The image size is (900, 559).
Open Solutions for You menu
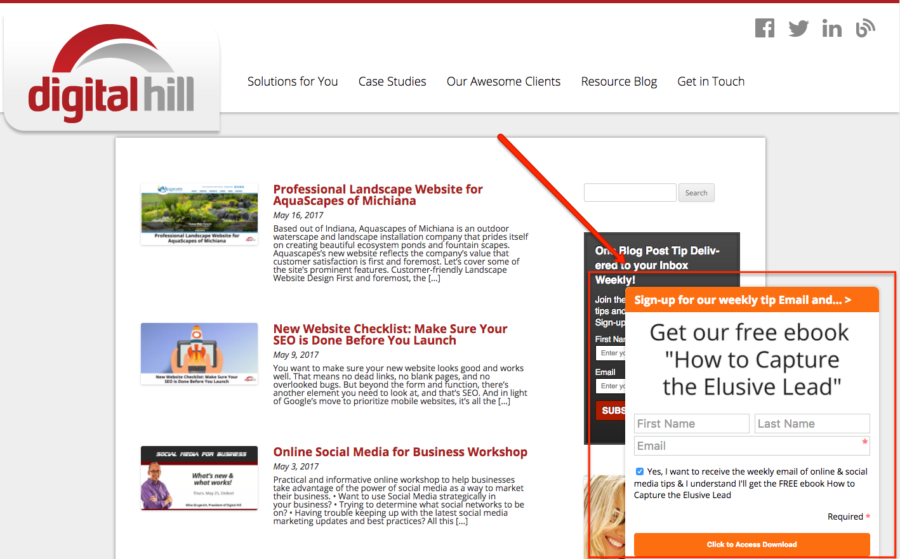coord(292,81)
